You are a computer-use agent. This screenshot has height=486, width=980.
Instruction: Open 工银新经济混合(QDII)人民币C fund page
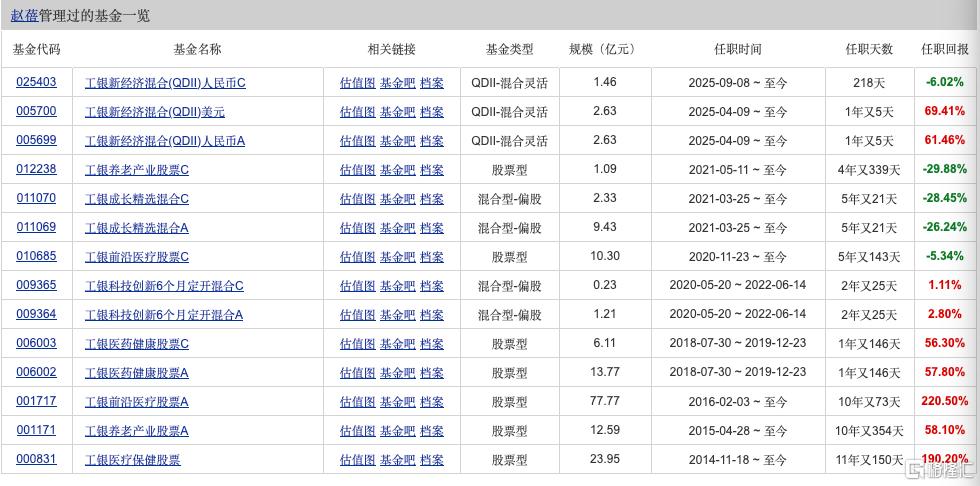[166, 82]
